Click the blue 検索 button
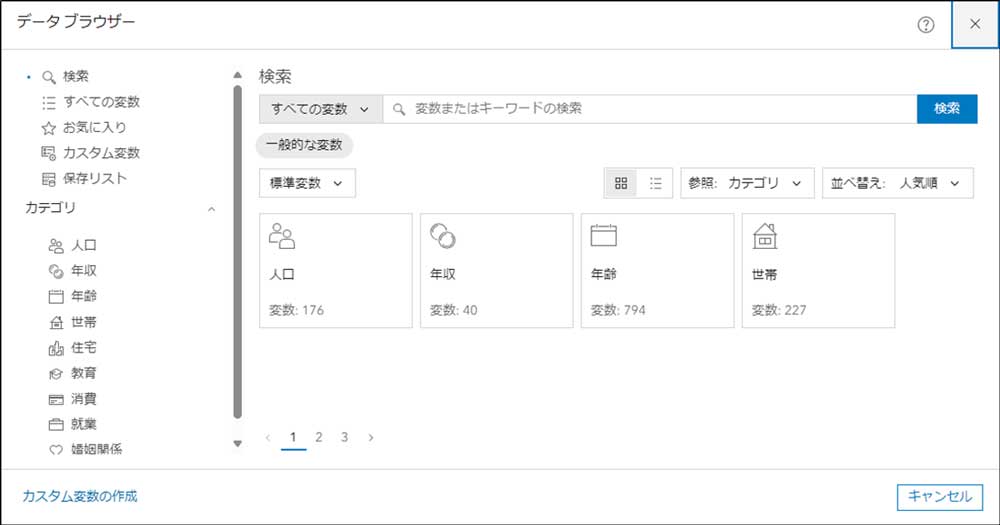1000x525 pixels. (x=946, y=108)
